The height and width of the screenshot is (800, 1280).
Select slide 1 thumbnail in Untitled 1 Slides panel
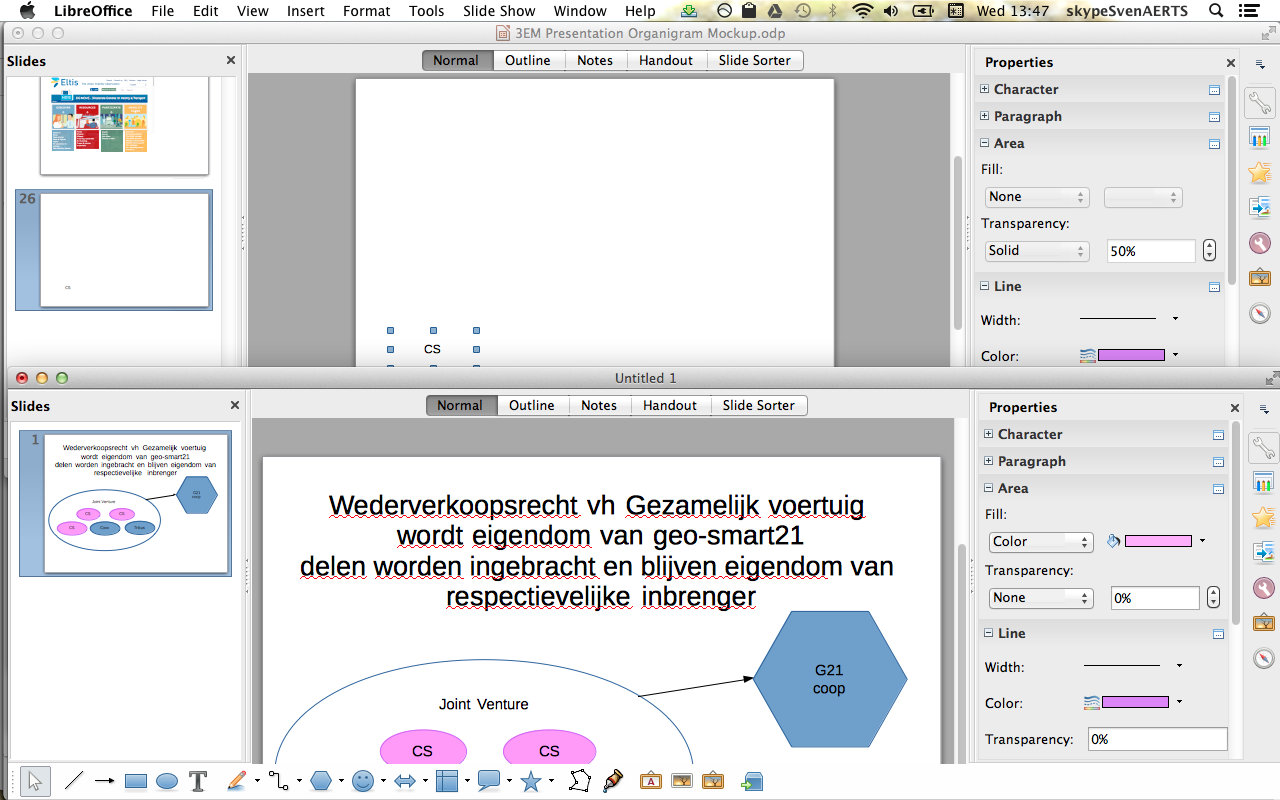126,503
